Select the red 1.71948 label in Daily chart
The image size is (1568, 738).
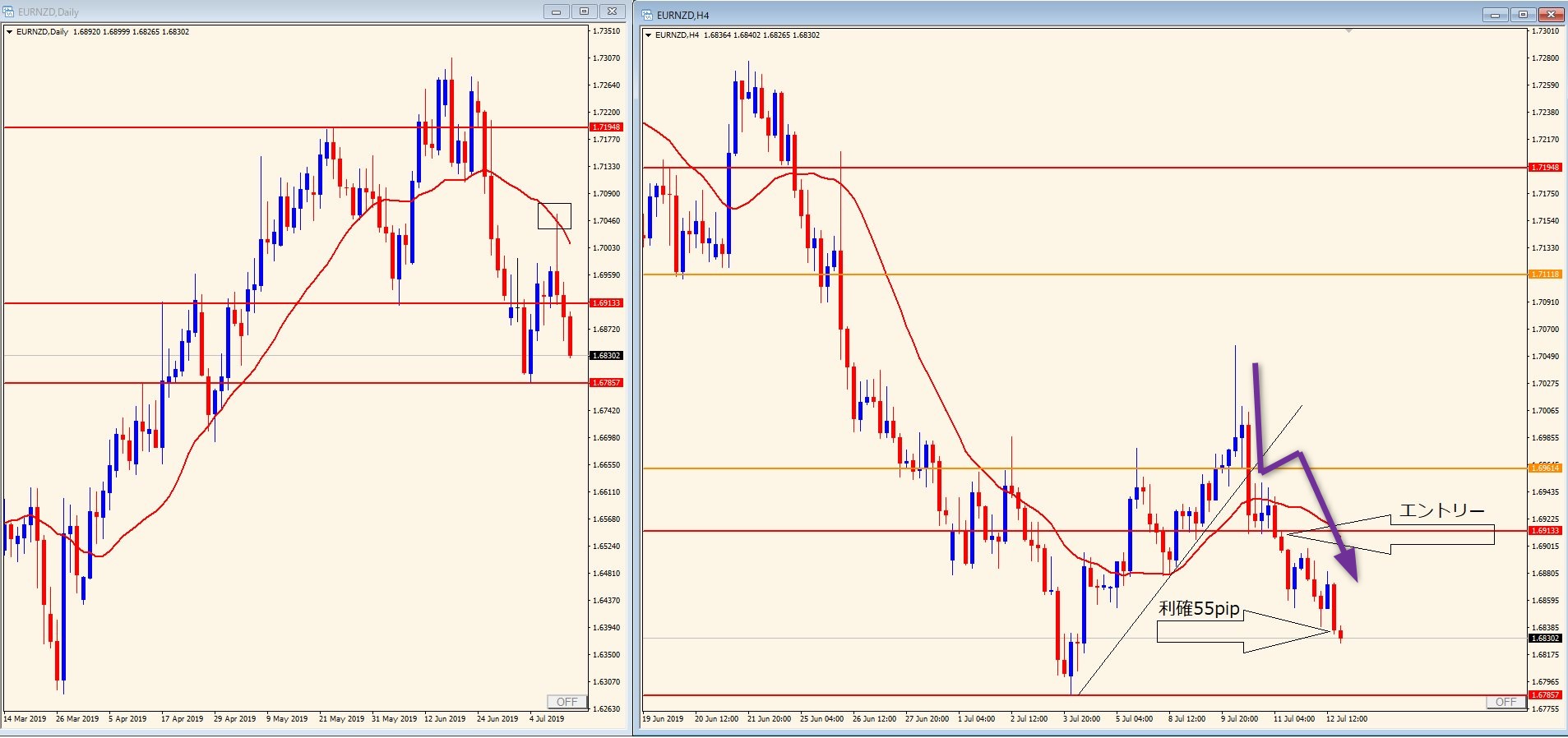click(x=606, y=127)
